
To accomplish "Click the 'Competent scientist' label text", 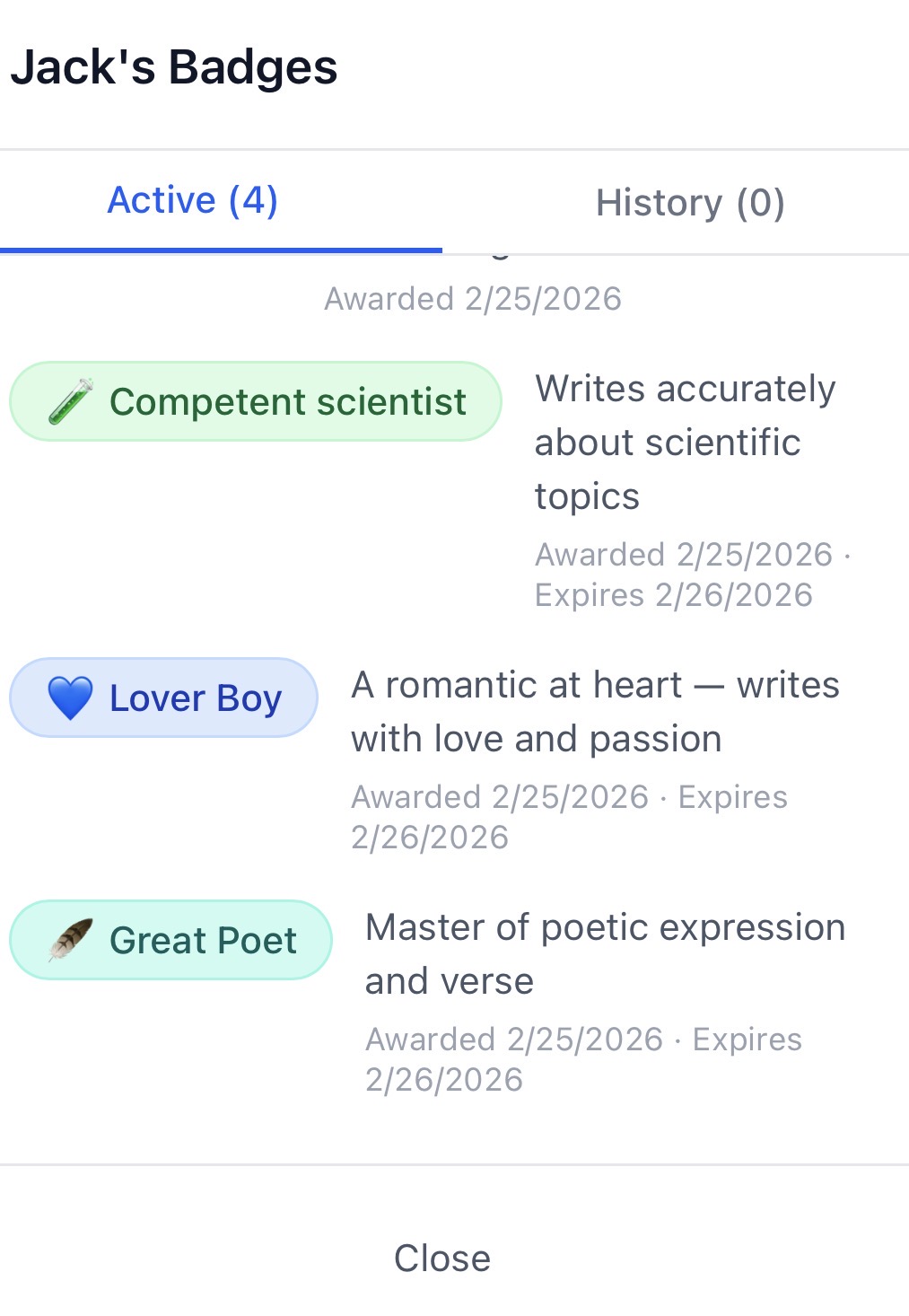I will coord(287,401).
